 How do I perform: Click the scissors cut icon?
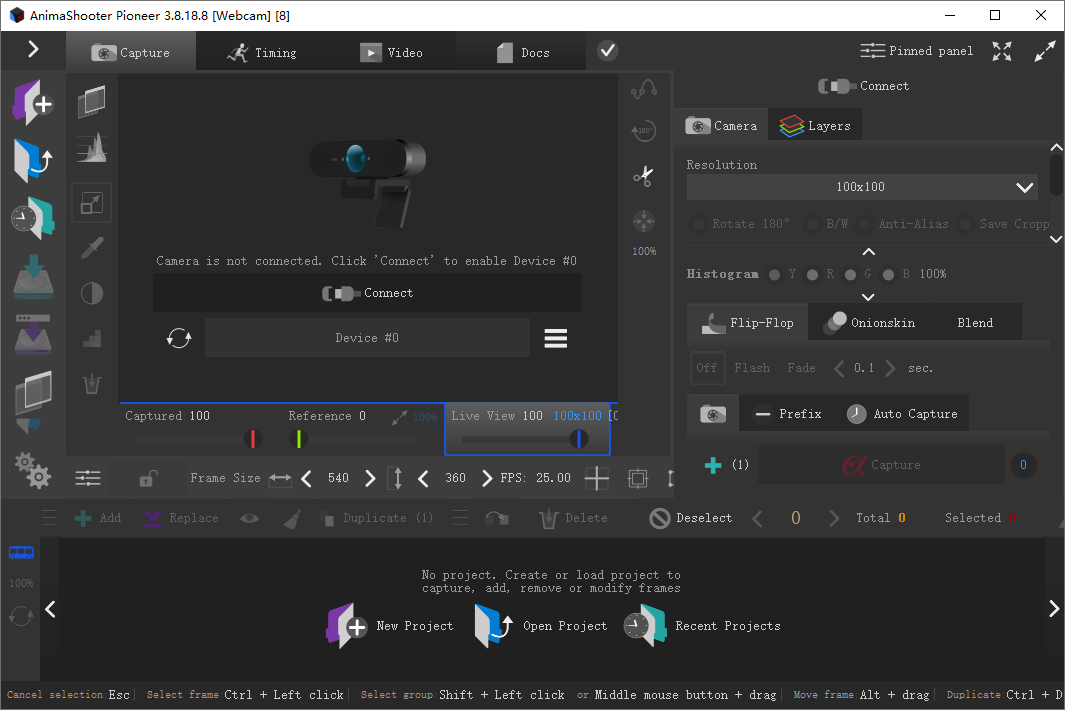643,177
